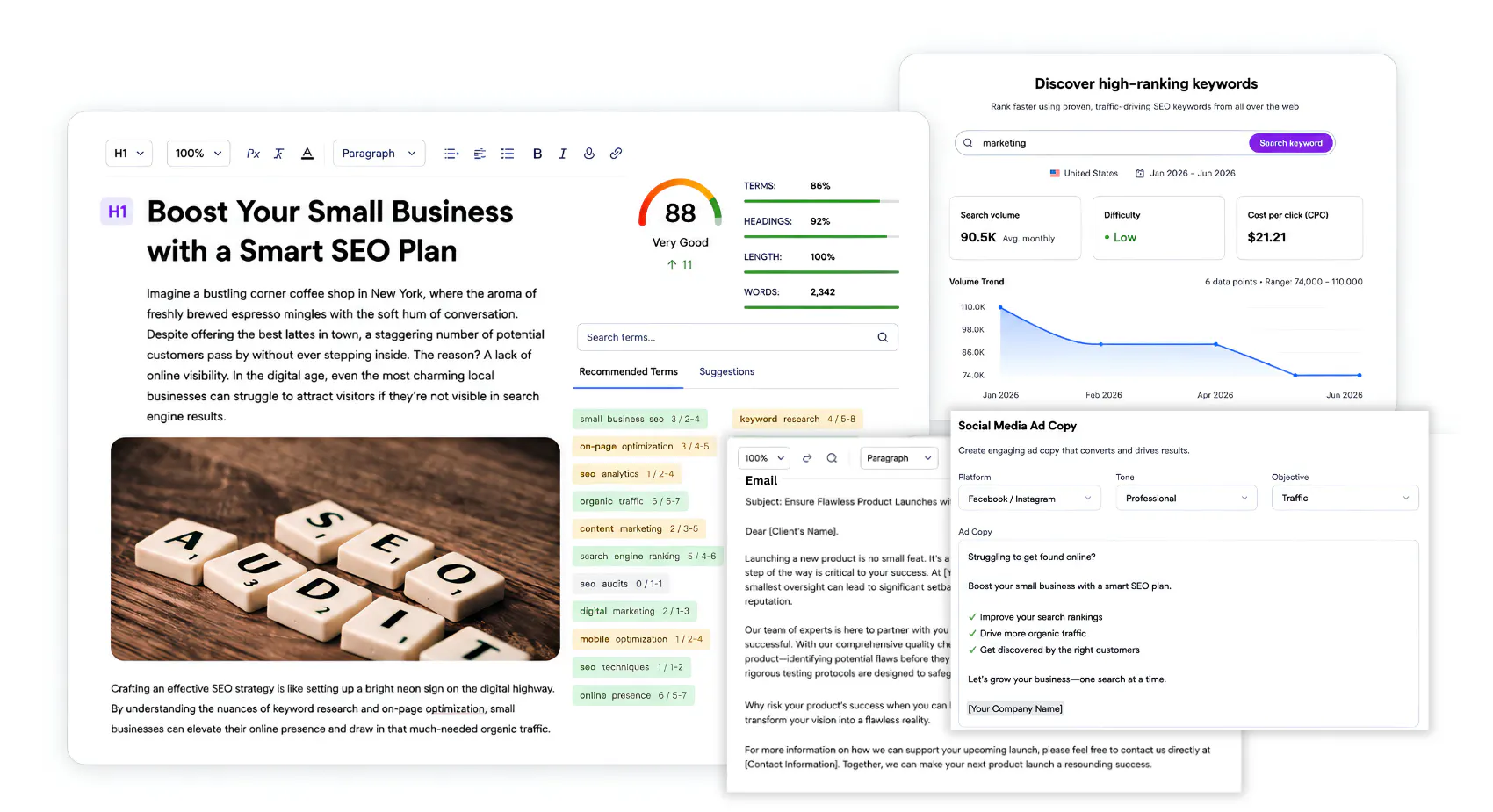Image resolution: width=1493 pixels, height=812 pixels.
Task: Select the 'online presence' term tag
Action: point(634,695)
